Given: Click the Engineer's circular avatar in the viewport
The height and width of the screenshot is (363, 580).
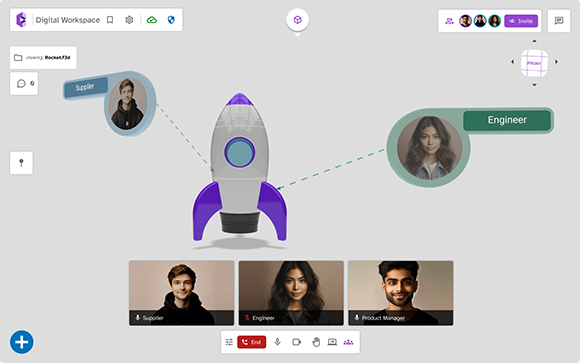Looking at the screenshot, I should pyautogui.click(x=429, y=148).
